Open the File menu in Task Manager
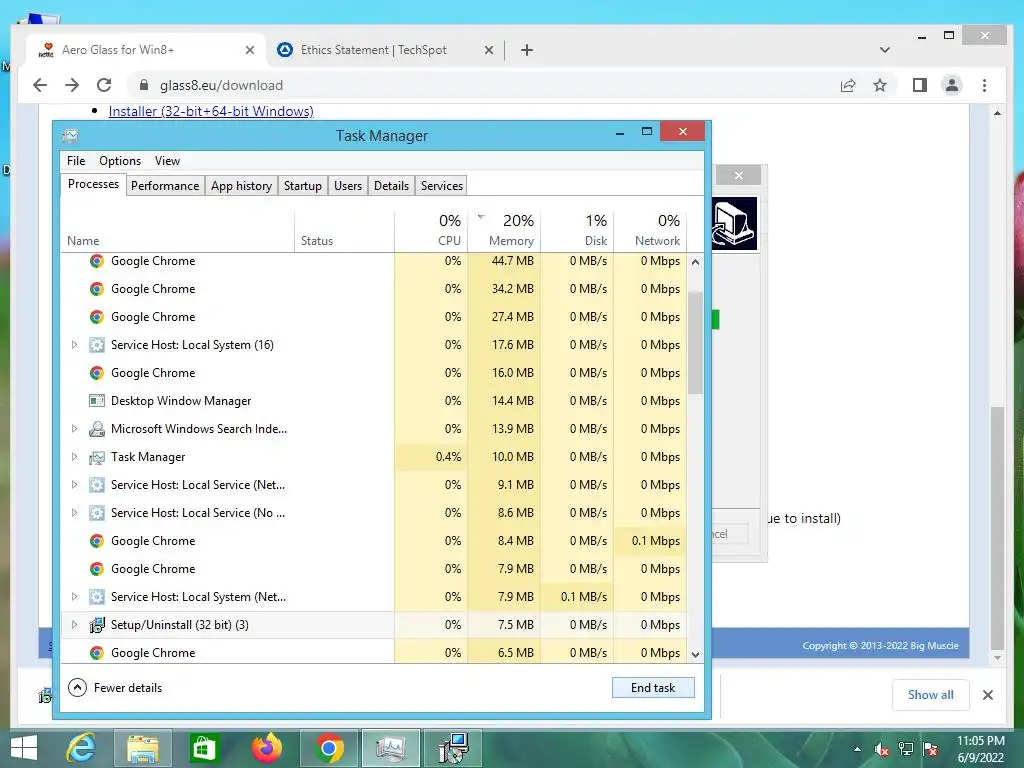This screenshot has width=1024, height=768. click(x=76, y=161)
